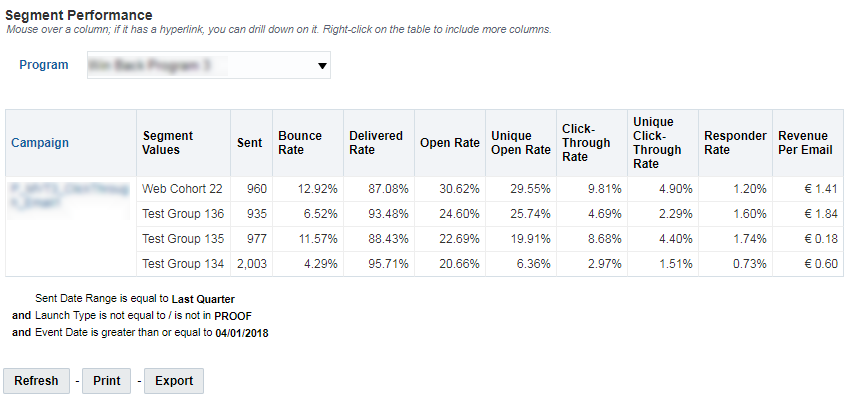The height and width of the screenshot is (398, 851).
Task: Click the Refresh button
Action: pyautogui.click(x=36, y=381)
